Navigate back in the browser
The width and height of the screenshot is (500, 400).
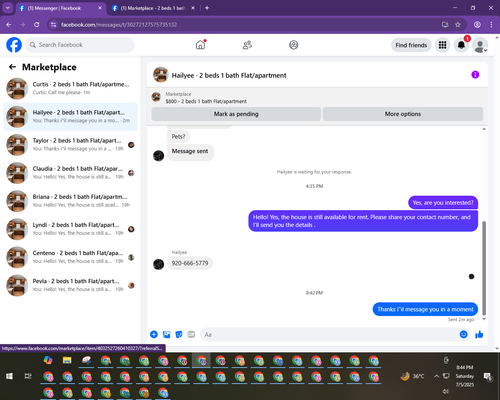(x=9, y=25)
